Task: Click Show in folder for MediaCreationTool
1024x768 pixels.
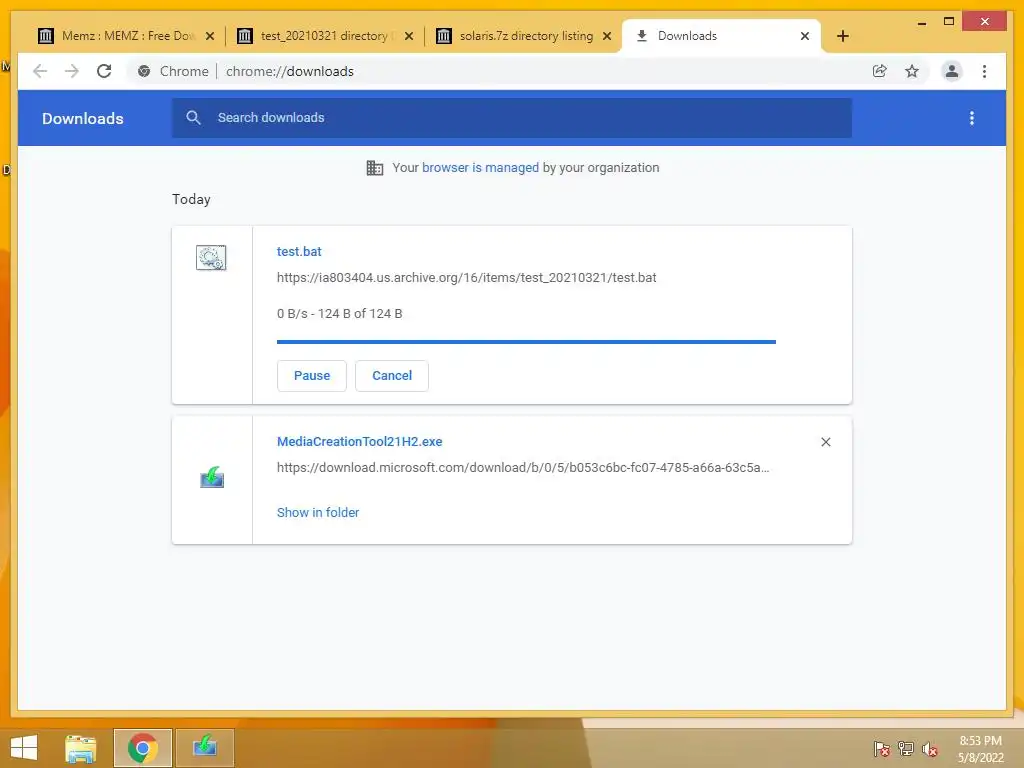Action: (317, 513)
